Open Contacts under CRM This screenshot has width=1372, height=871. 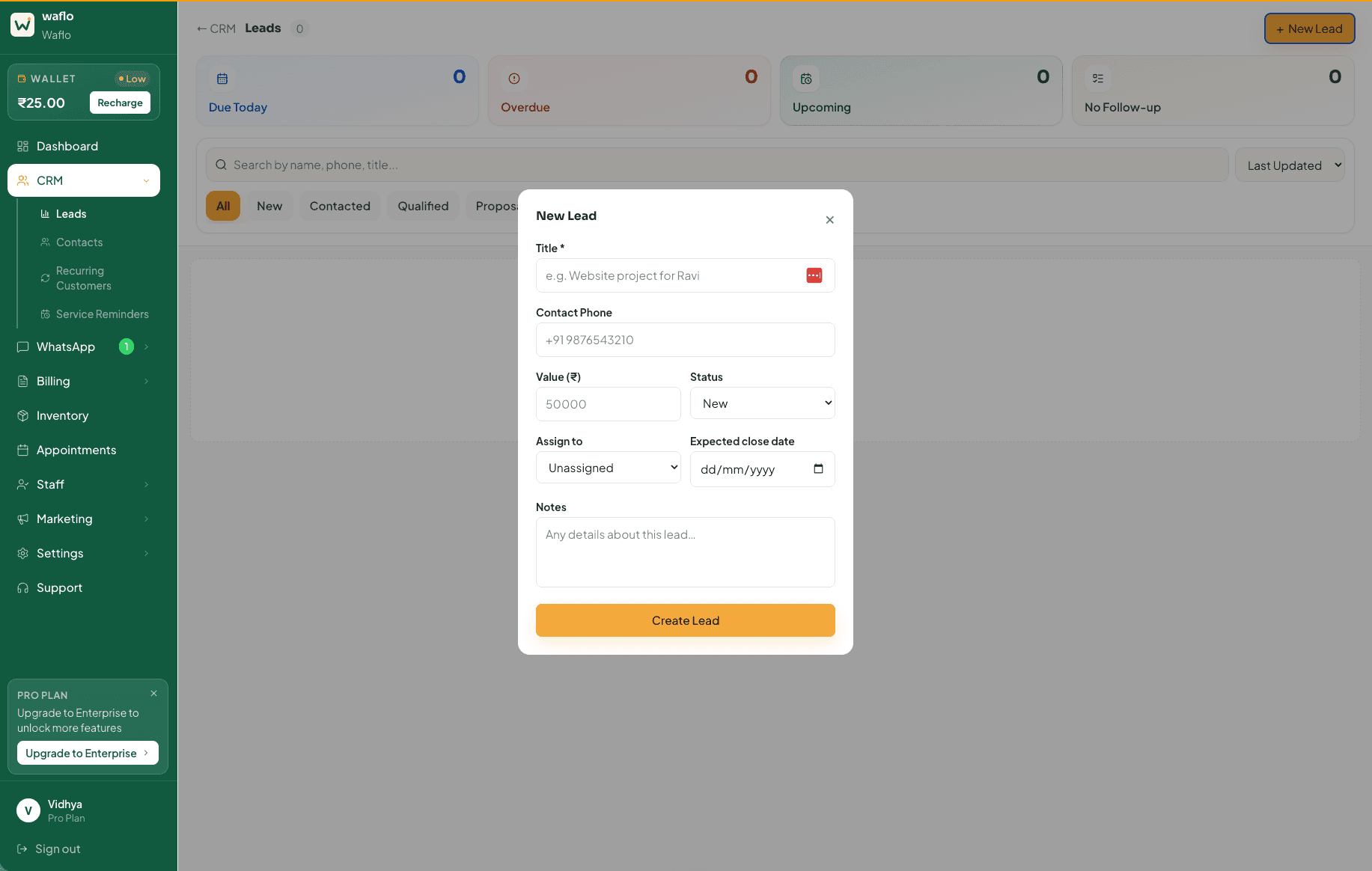(79, 242)
